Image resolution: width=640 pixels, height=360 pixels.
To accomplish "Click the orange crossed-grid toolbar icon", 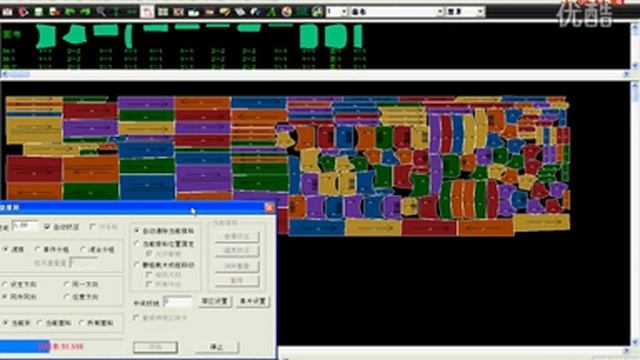I will coord(178,12).
